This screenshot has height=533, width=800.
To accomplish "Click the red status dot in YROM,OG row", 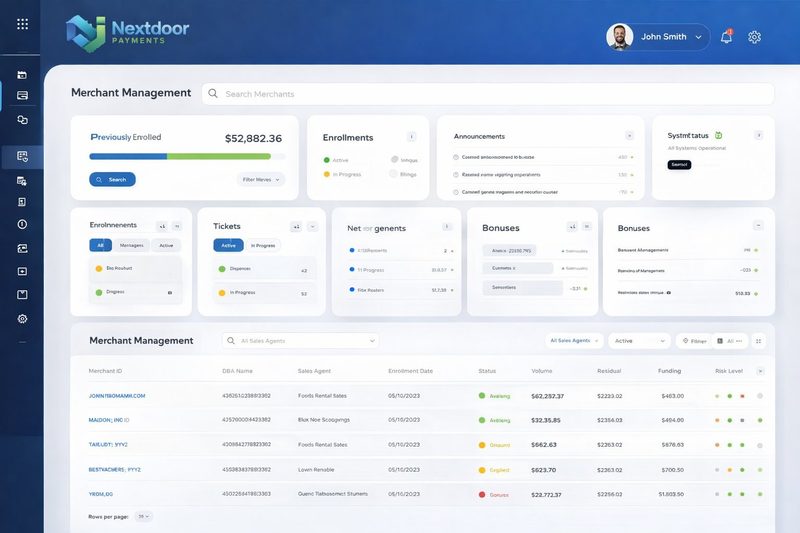I will pyautogui.click(x=482, y=494).
